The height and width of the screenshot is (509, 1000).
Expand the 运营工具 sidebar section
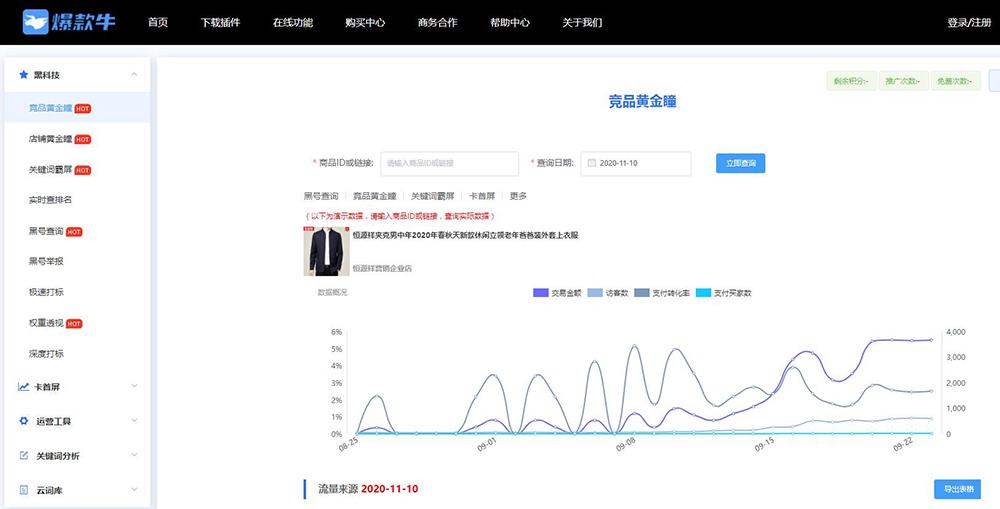pos(134,421)
